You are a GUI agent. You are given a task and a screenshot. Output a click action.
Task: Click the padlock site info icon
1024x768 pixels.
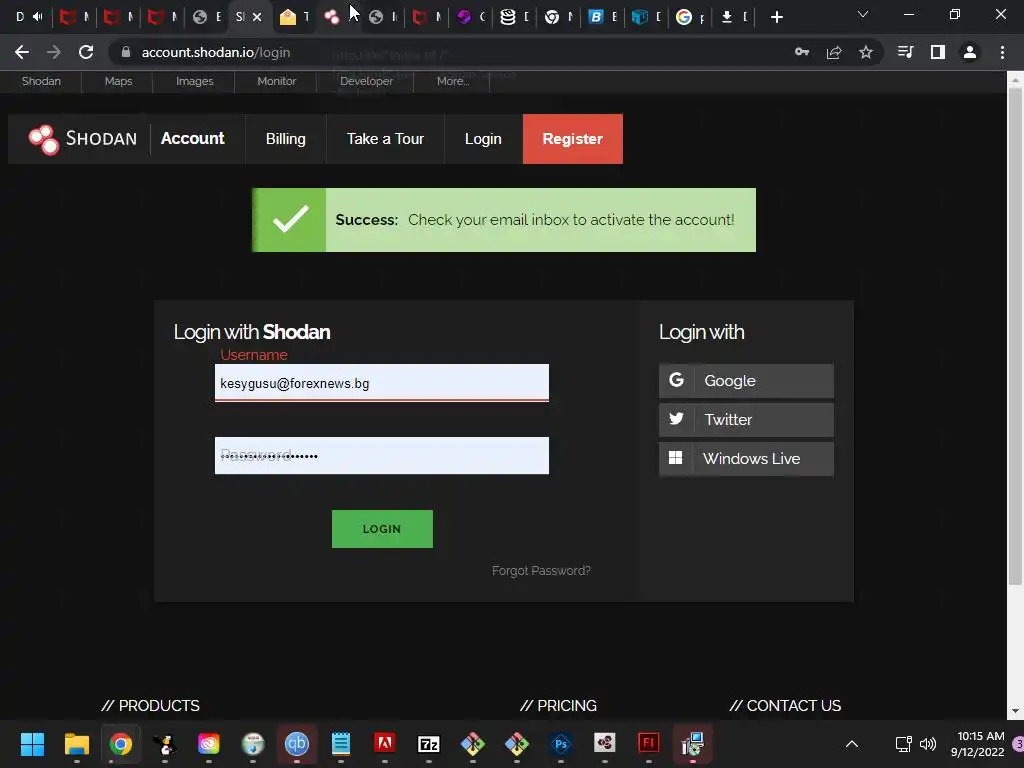126,52
